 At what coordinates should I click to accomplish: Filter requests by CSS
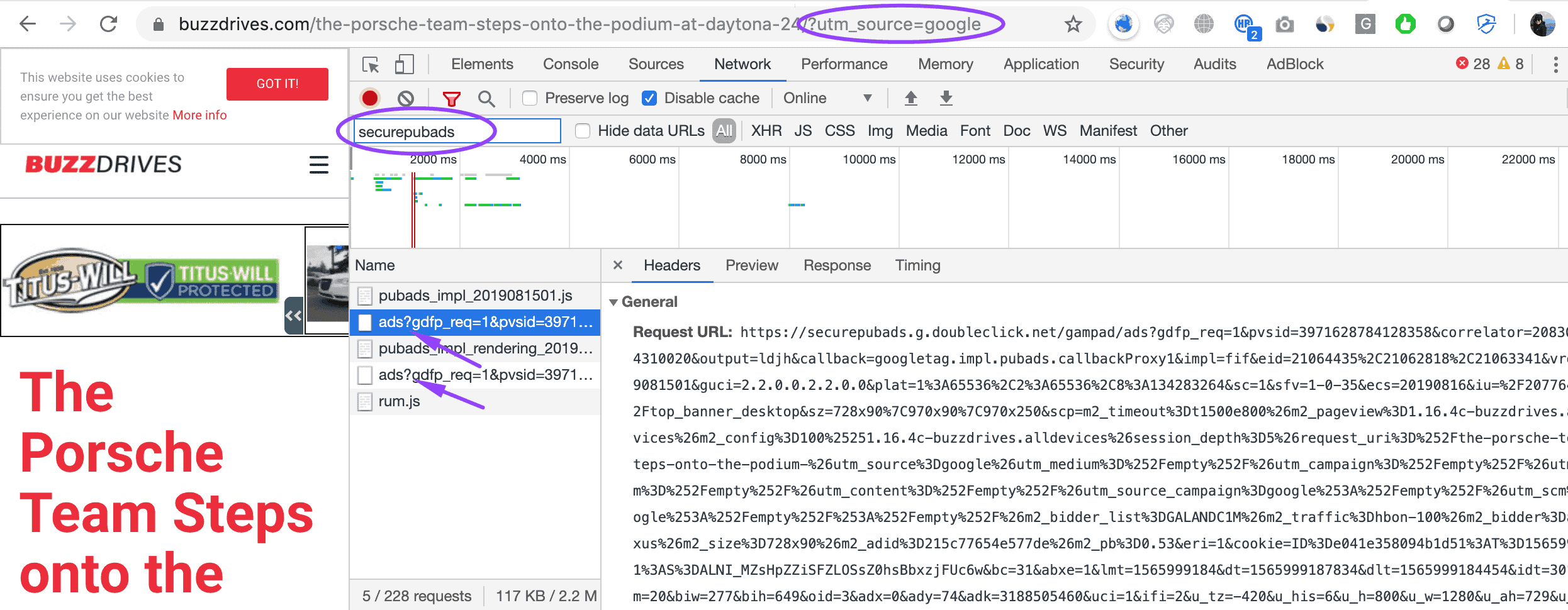tap(839, 131)
